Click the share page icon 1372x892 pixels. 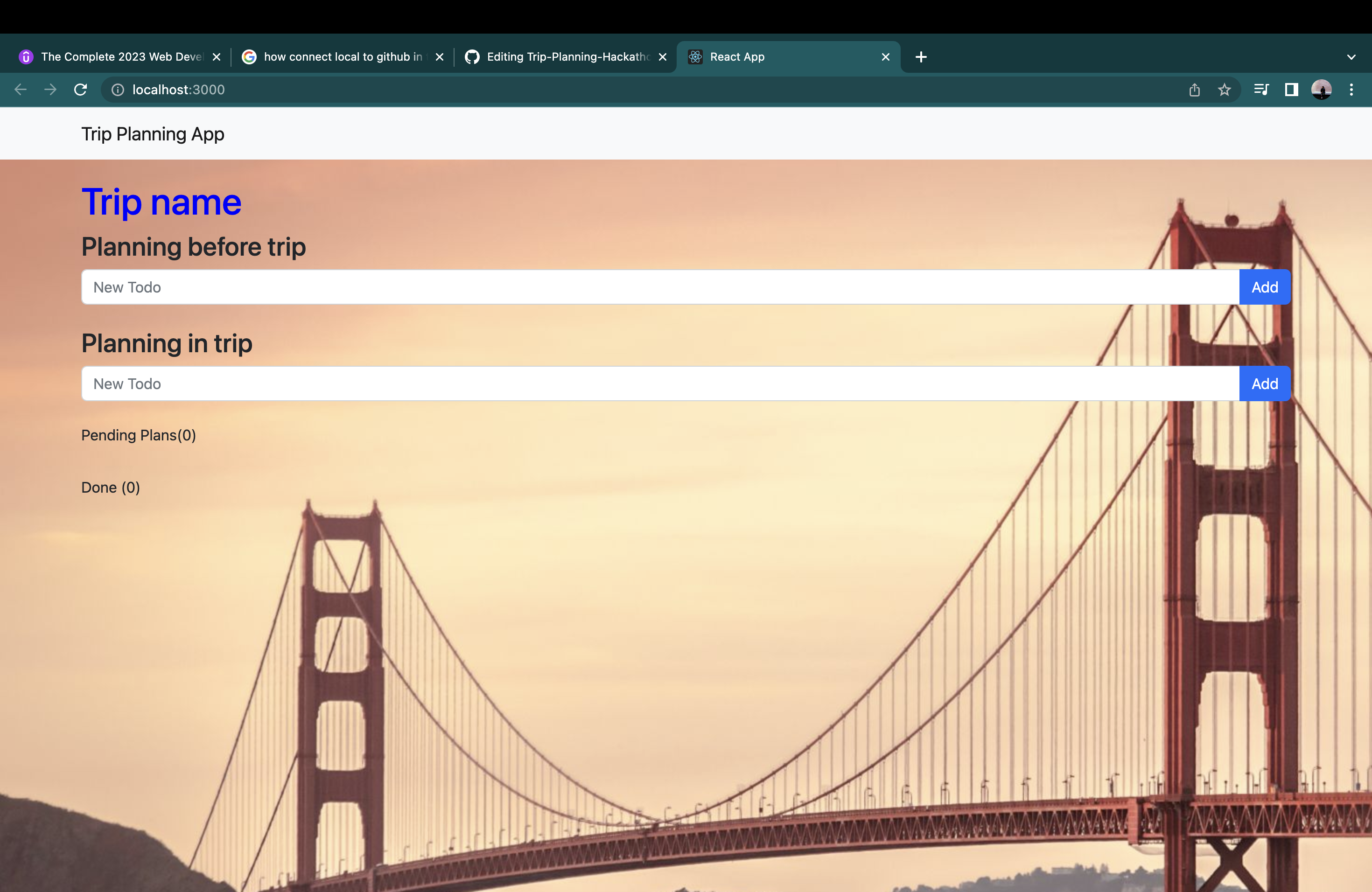tap(1195, 90)
